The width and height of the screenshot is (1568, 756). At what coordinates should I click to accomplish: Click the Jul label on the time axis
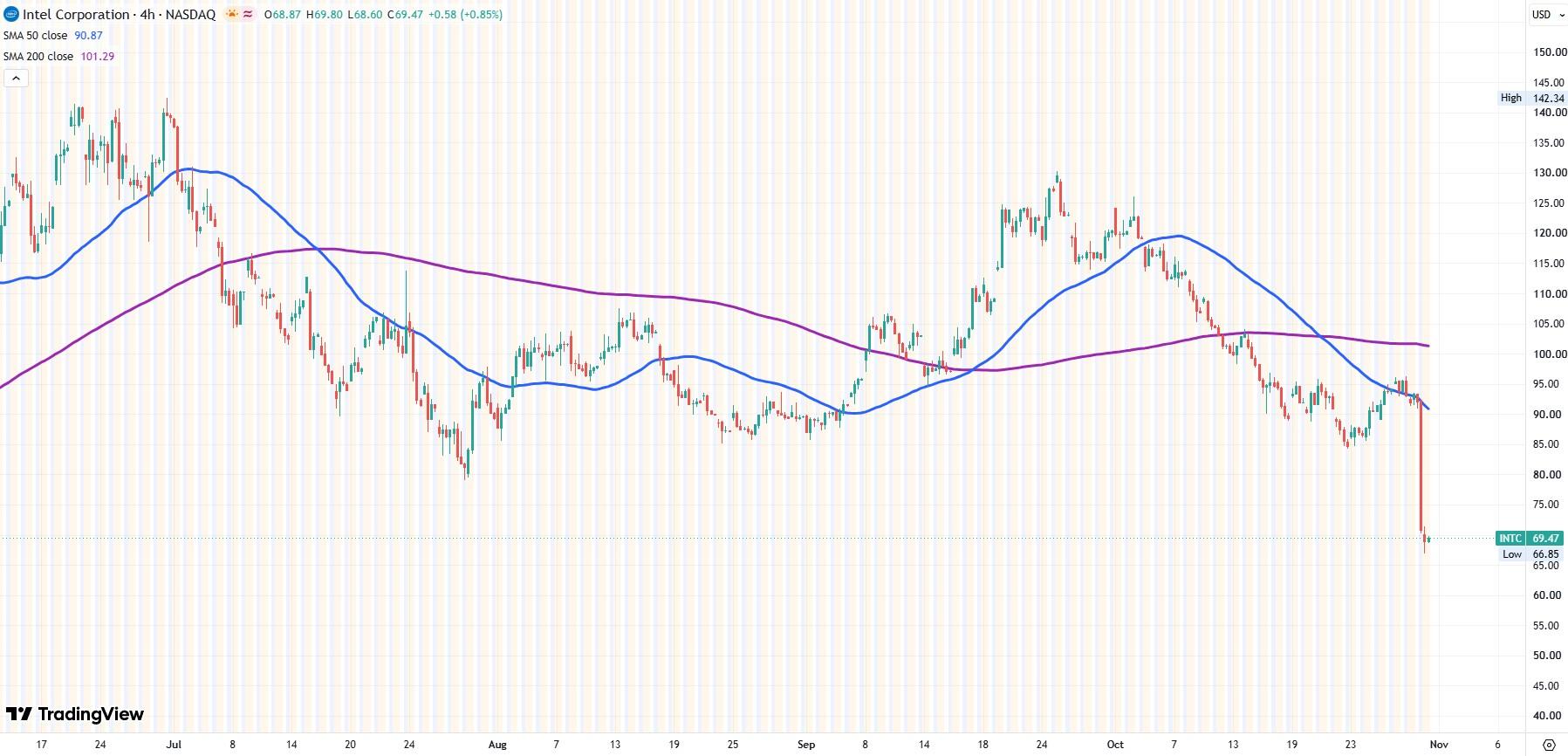click(174, 745)
